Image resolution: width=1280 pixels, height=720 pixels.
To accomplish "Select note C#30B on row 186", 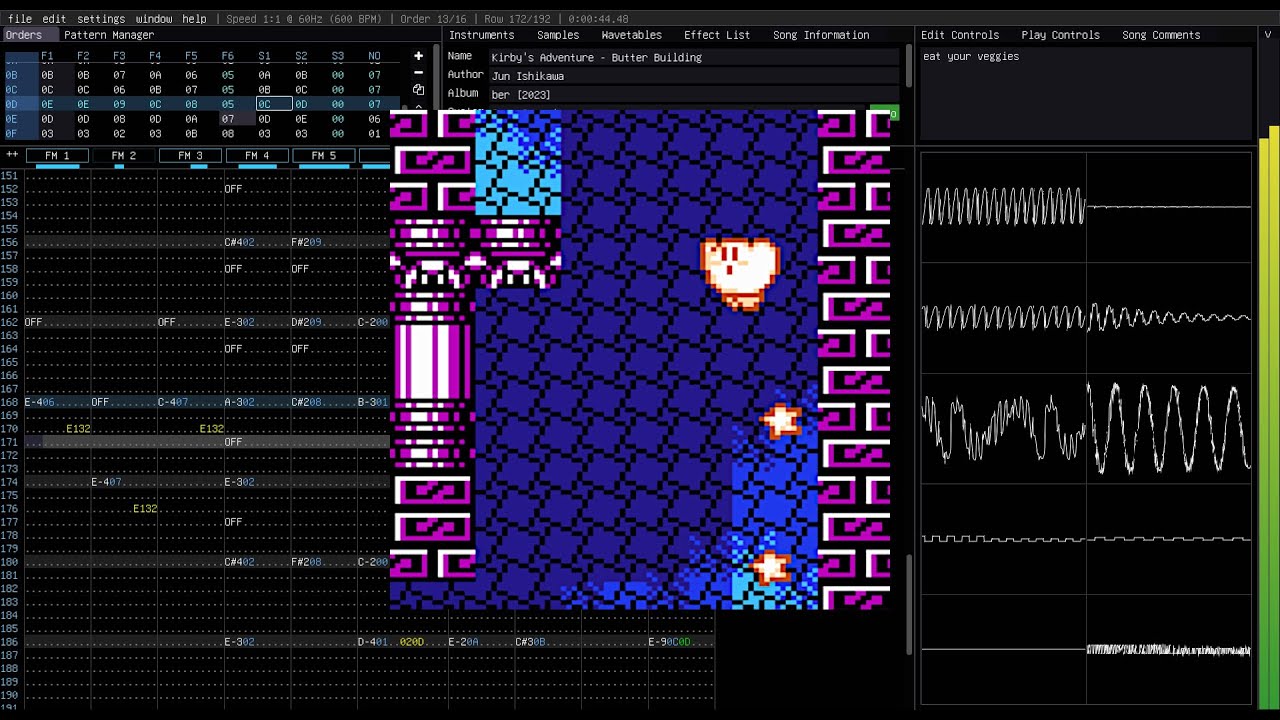I will (x=530, y=642).
